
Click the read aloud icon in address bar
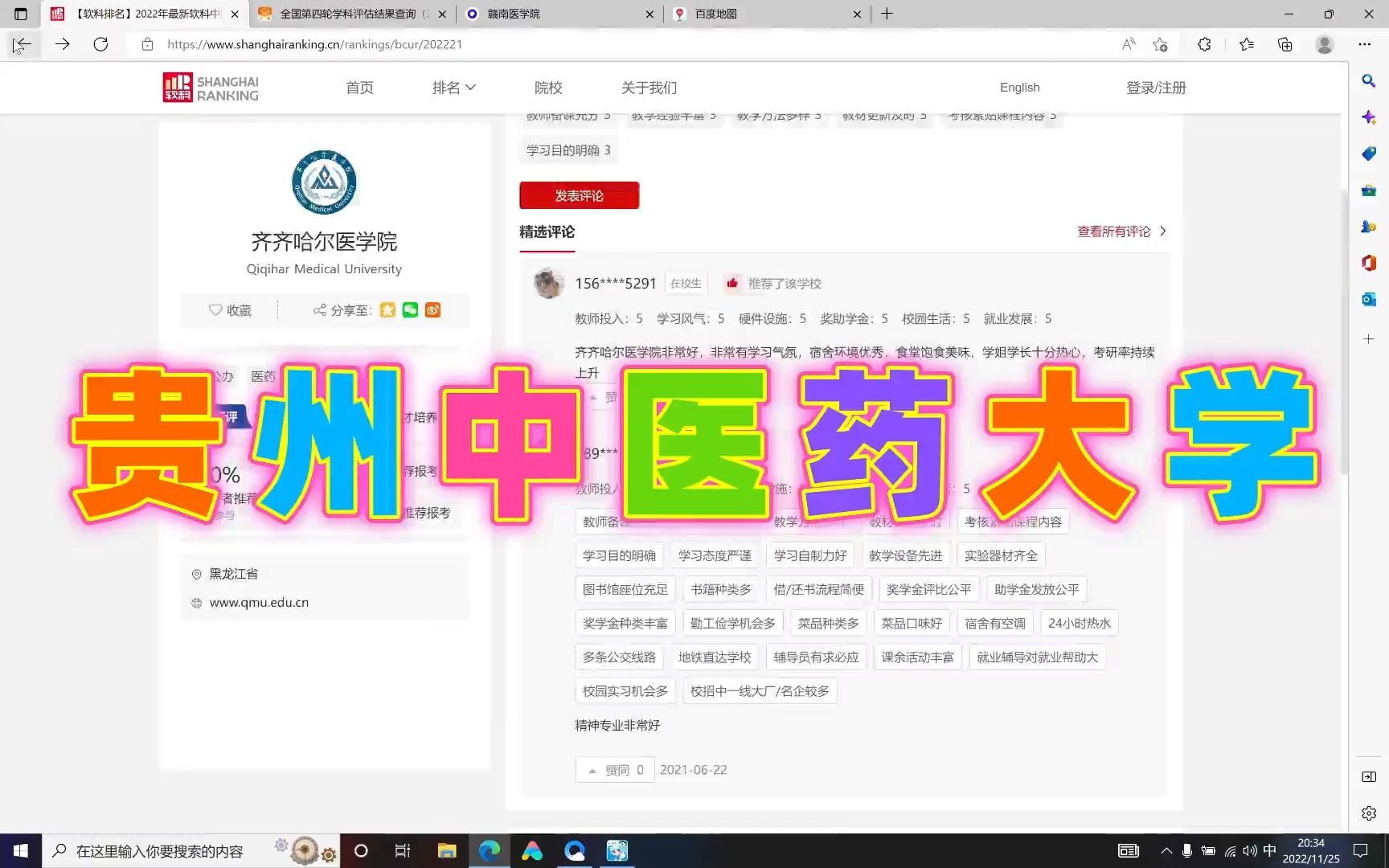click(1129, 44)
